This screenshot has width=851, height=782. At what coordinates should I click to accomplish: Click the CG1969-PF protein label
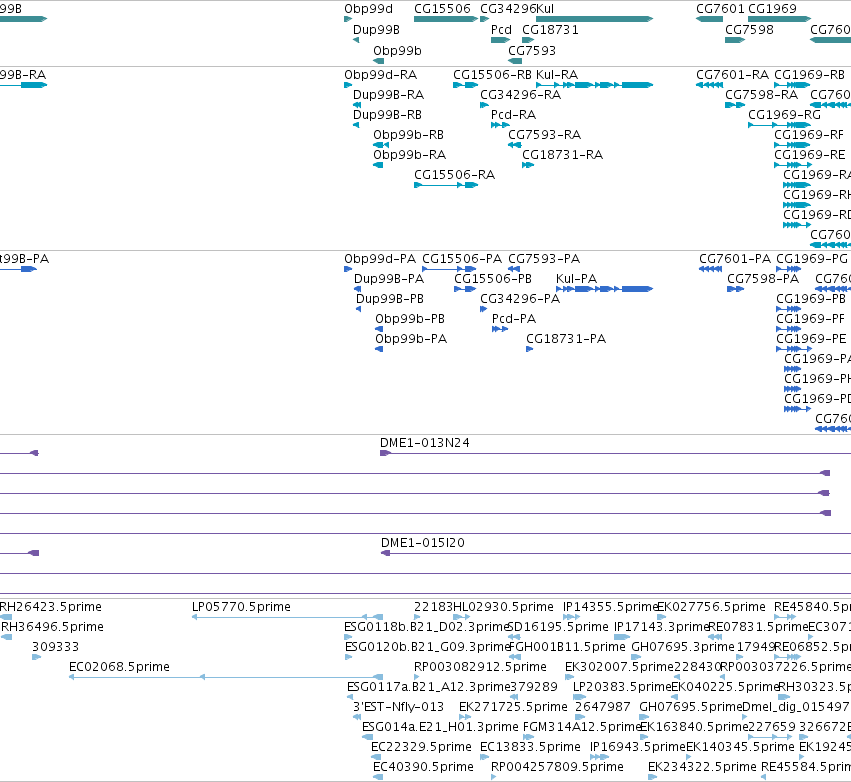point(810,319)
